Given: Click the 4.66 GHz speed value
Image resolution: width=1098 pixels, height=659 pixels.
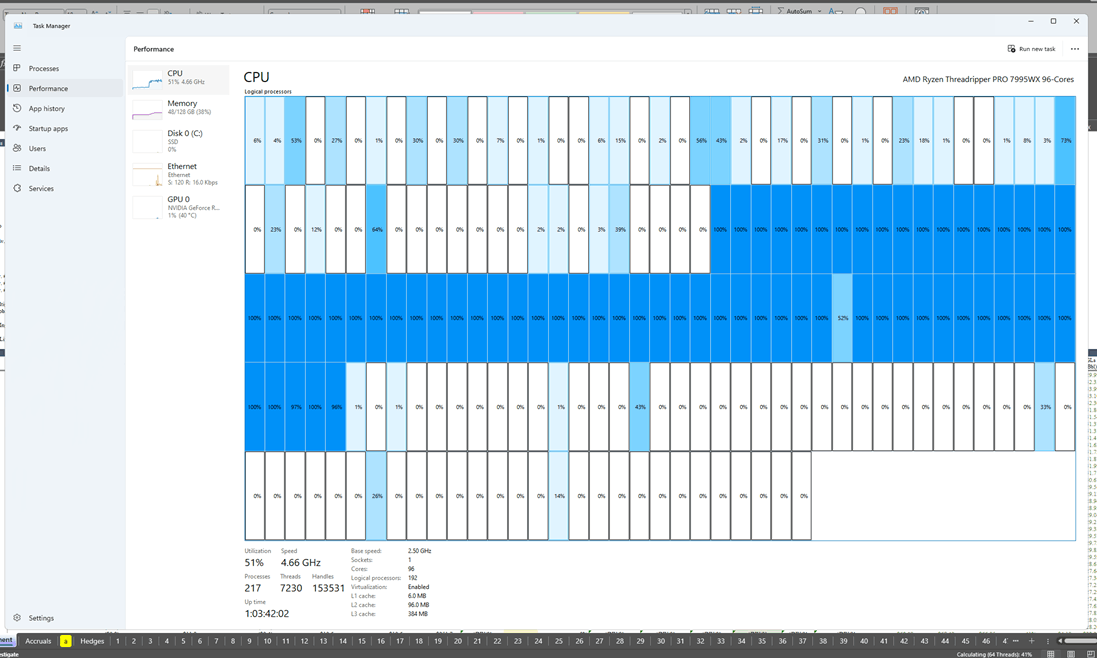Looking at the screenshot, I should click(x=300, y=563).
